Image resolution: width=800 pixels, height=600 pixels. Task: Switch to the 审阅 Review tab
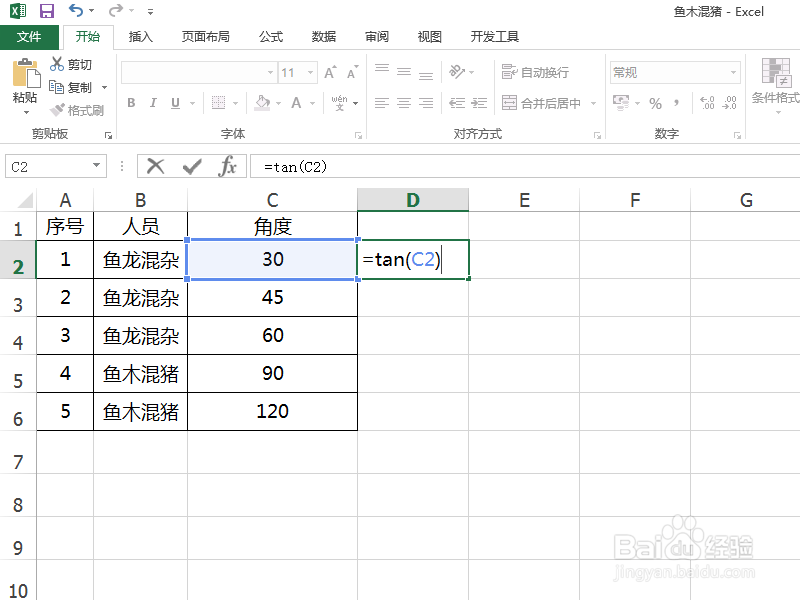click(x=377, y=37)
